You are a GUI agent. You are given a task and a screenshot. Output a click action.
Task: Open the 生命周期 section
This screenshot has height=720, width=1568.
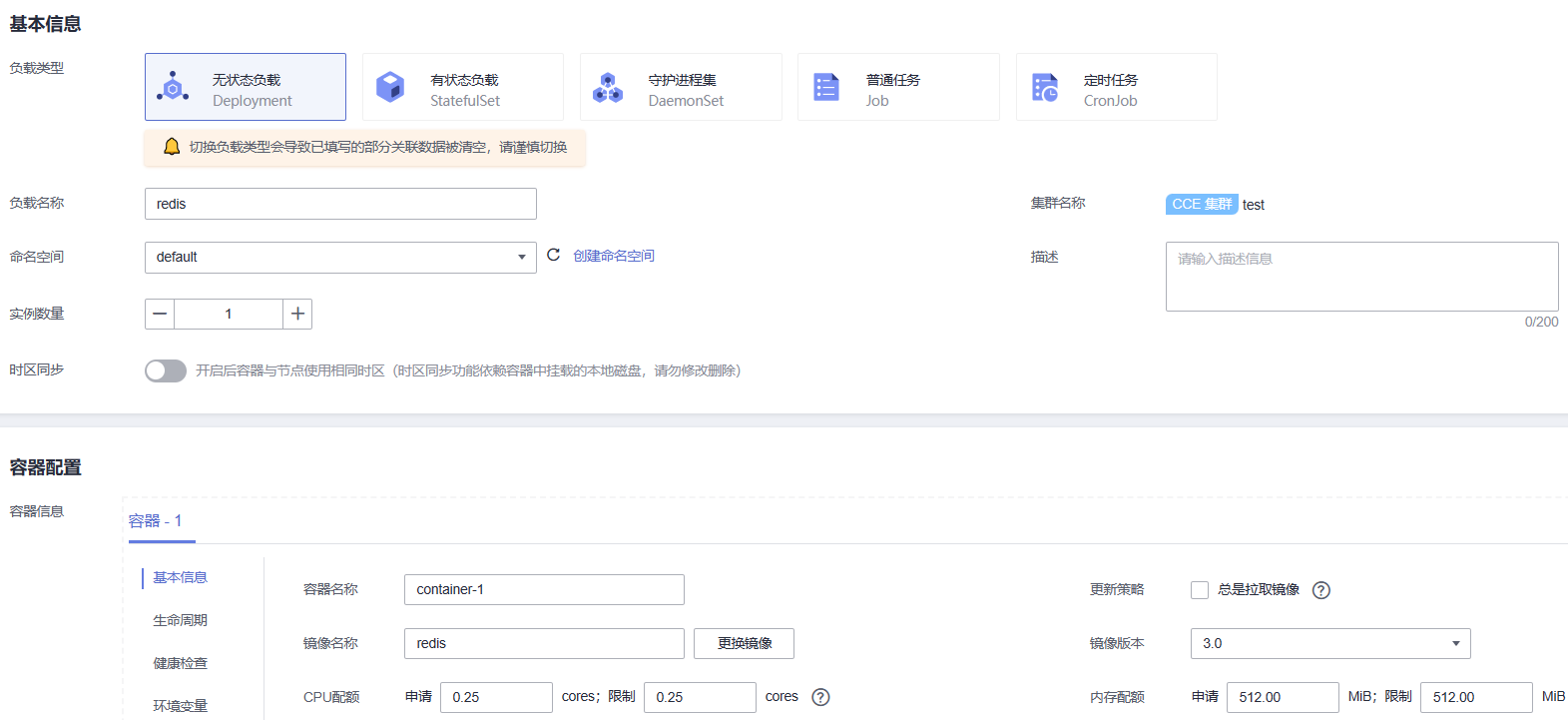(180, 620)
